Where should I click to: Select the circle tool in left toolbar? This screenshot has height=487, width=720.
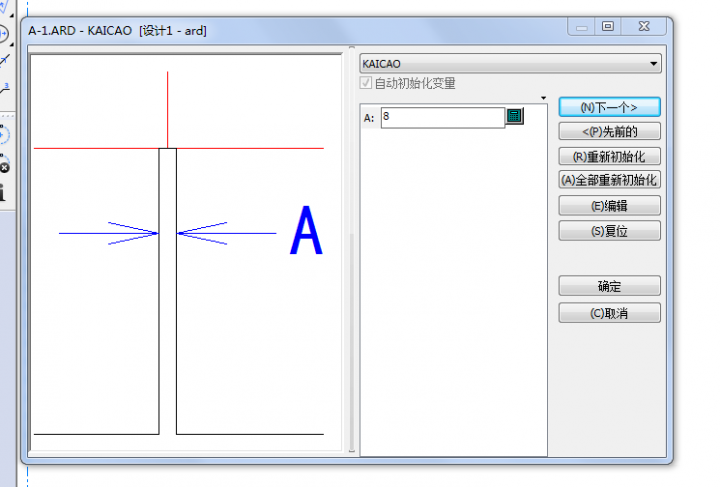(x=4, y=35)
